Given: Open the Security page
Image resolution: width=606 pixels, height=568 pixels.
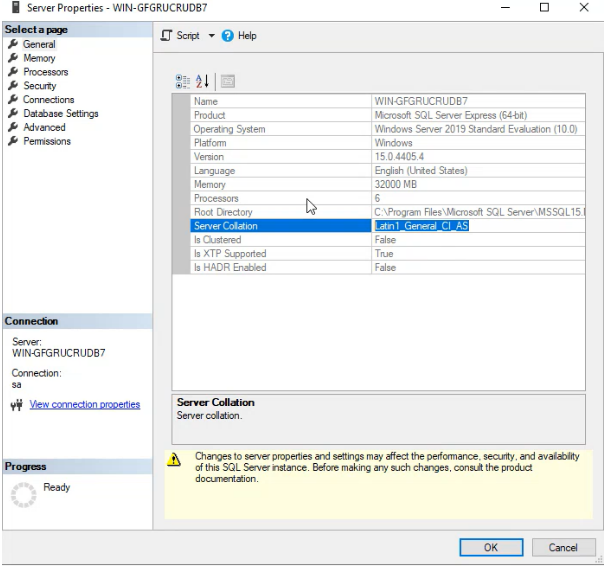Looking at the screenshot, I should 40,86.
